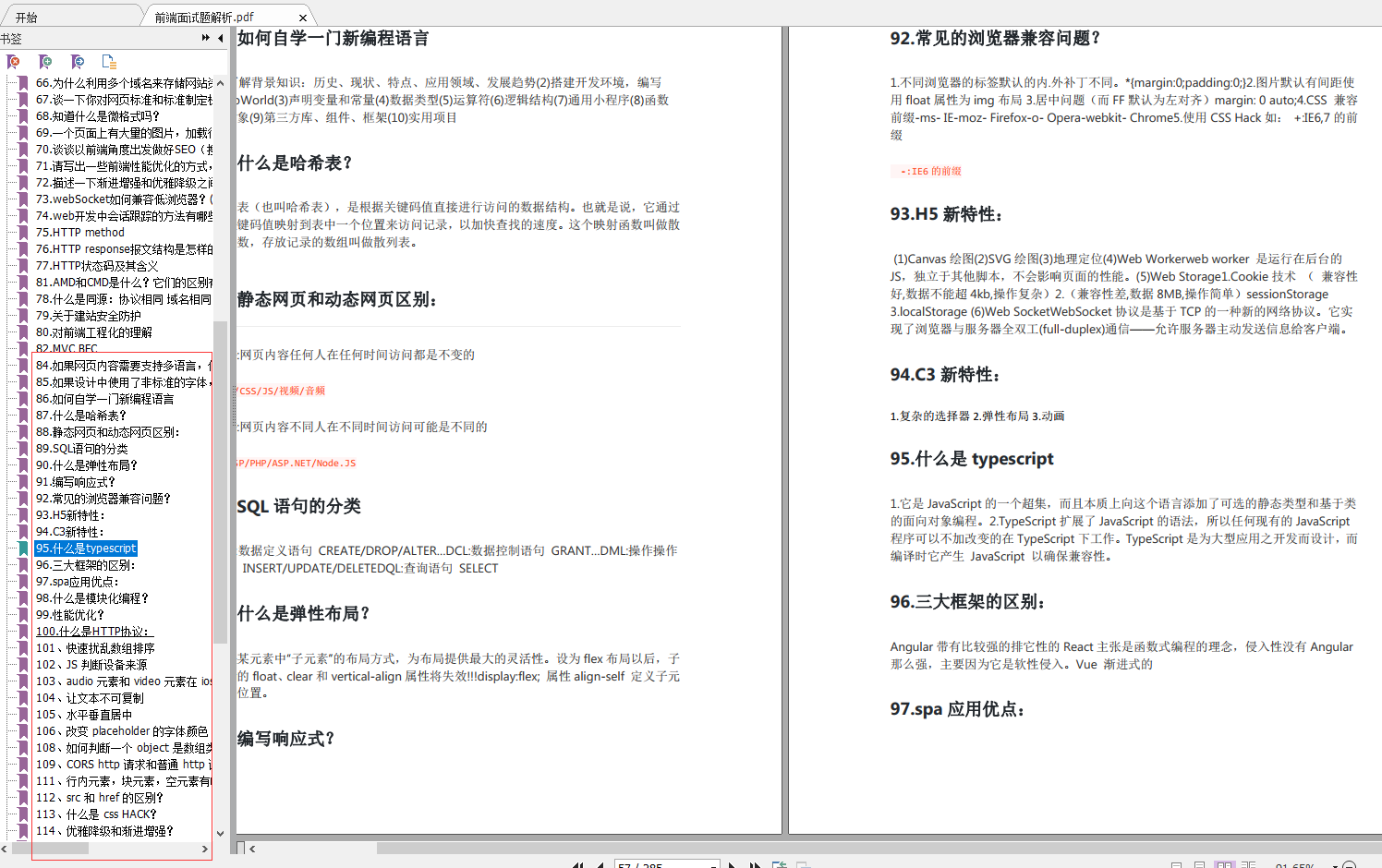Open bookmark 95.什么是typescript
This screenshot has height=868, width=1382.
click(x=86, y=549)
